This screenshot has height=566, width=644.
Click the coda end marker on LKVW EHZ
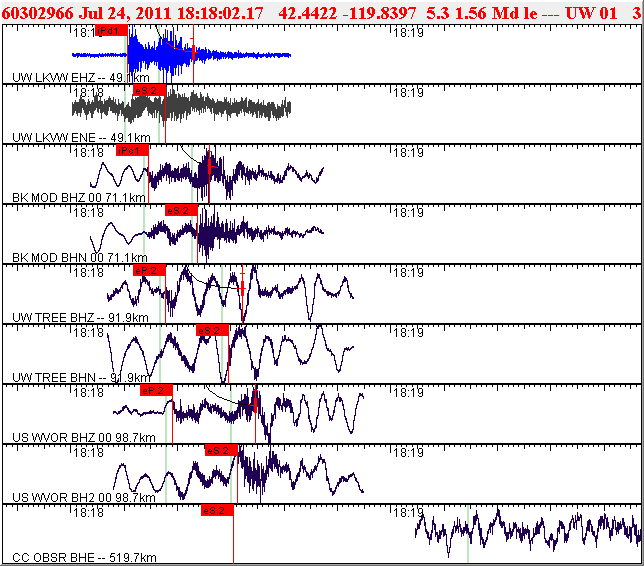click(x=193, y=51)
